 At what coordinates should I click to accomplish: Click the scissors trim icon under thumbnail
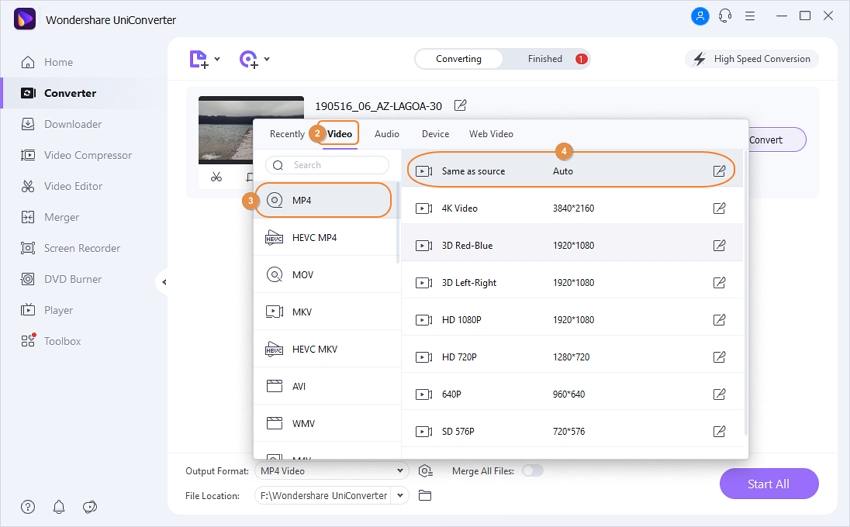click(216, 177)
